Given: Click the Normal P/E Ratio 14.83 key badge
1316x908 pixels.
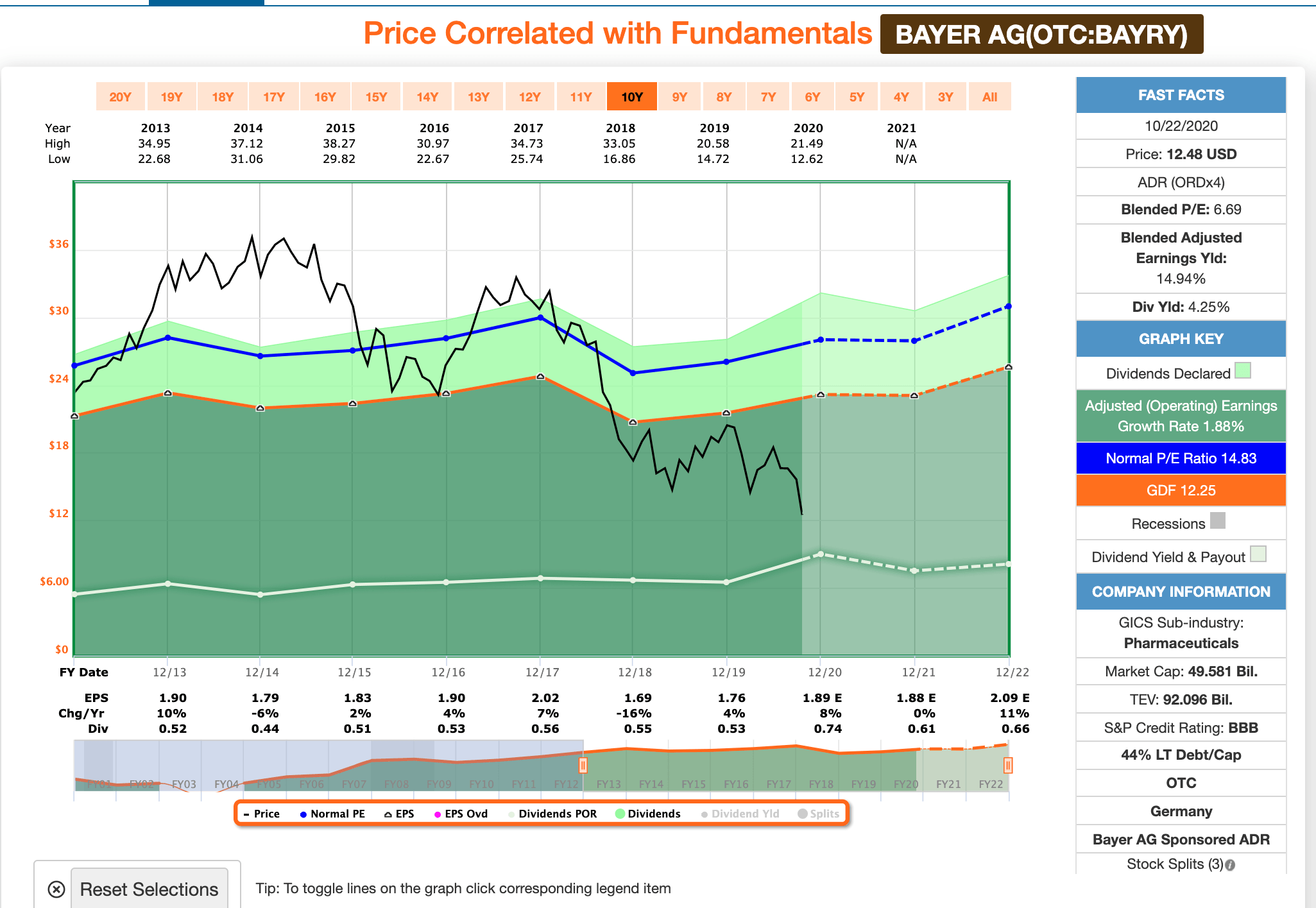Looking at the screenshot, I should coord(1181,458).
